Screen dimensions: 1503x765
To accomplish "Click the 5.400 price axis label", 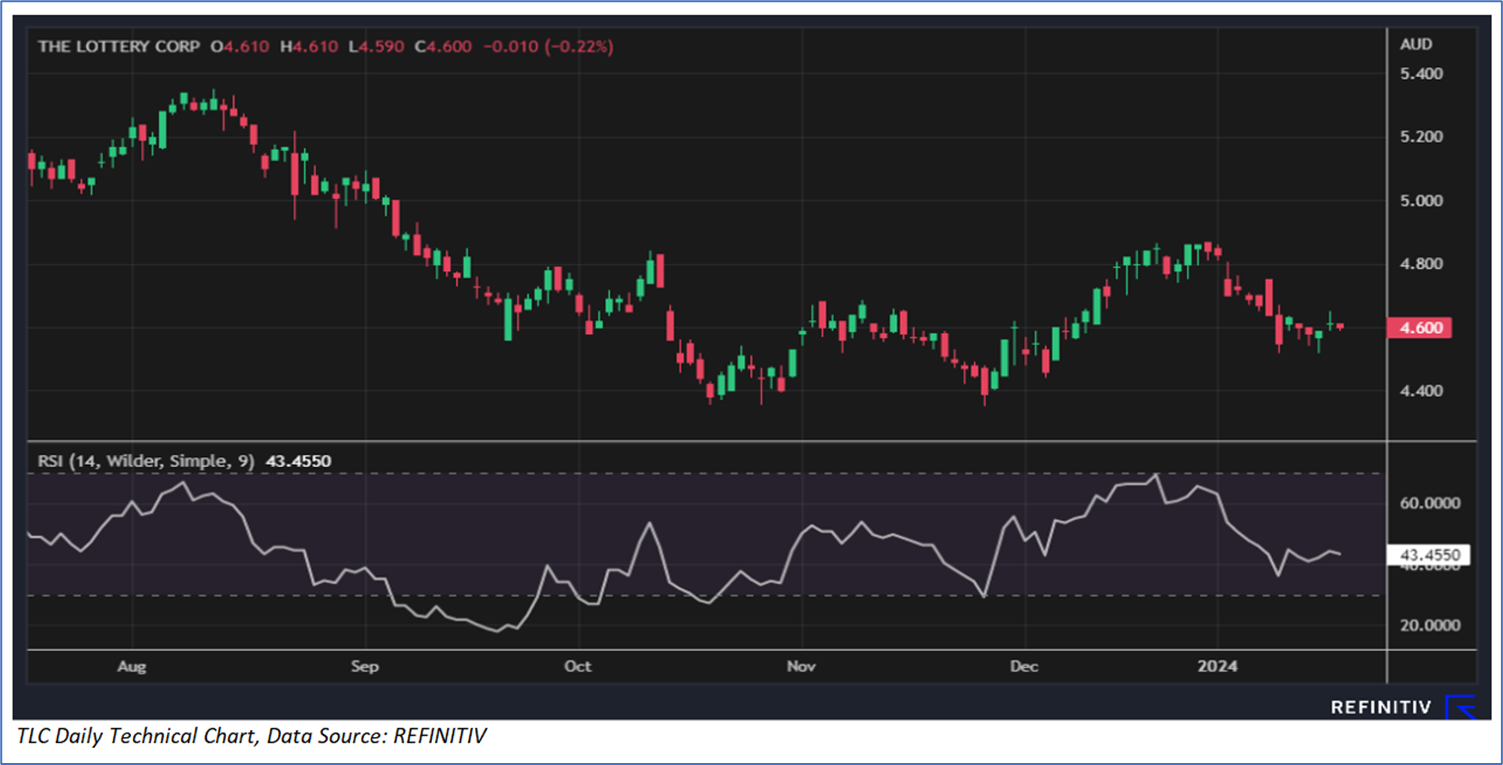I will 1421,74.
